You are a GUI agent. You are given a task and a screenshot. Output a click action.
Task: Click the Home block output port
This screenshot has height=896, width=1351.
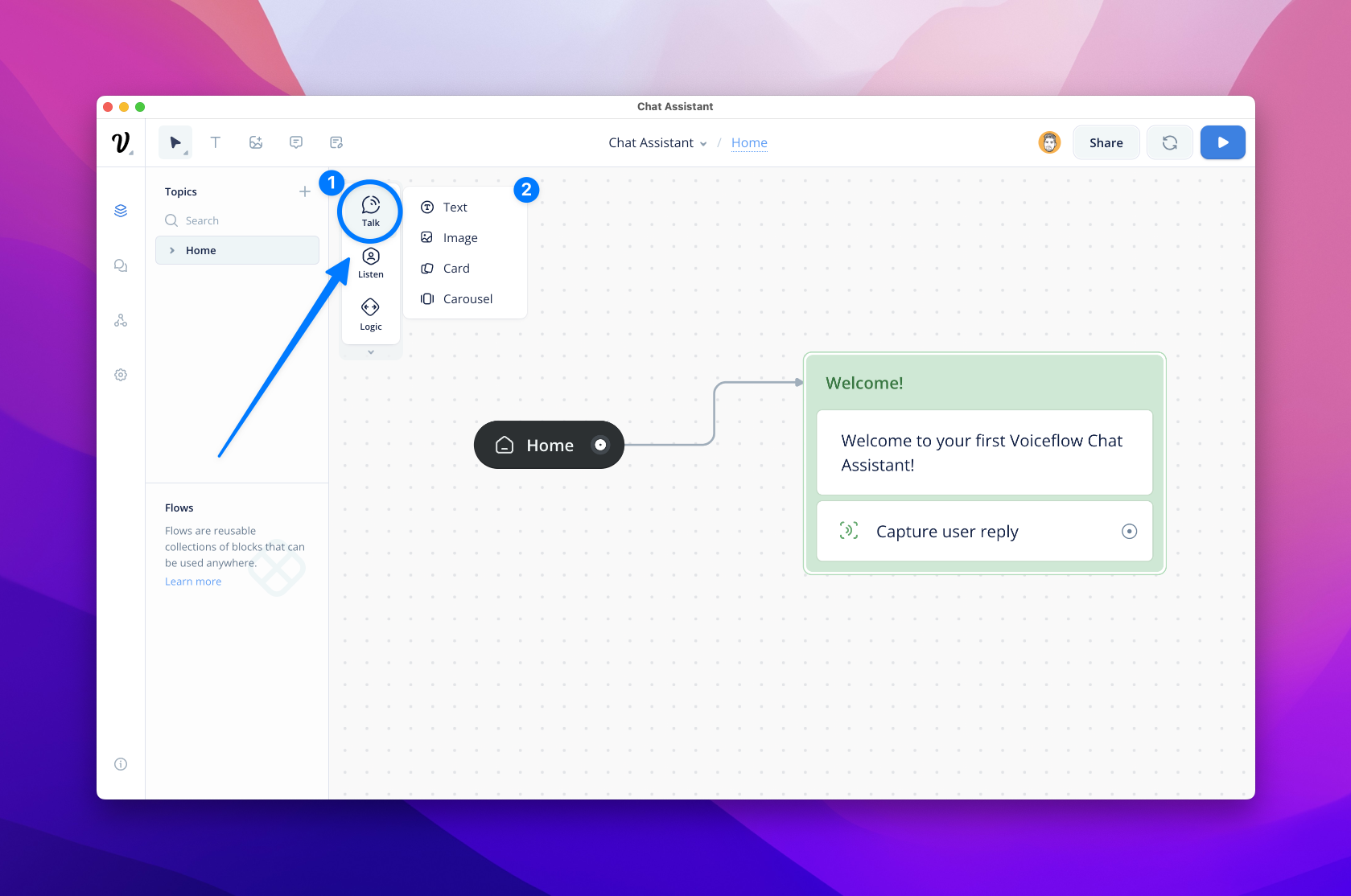(600, 445)
